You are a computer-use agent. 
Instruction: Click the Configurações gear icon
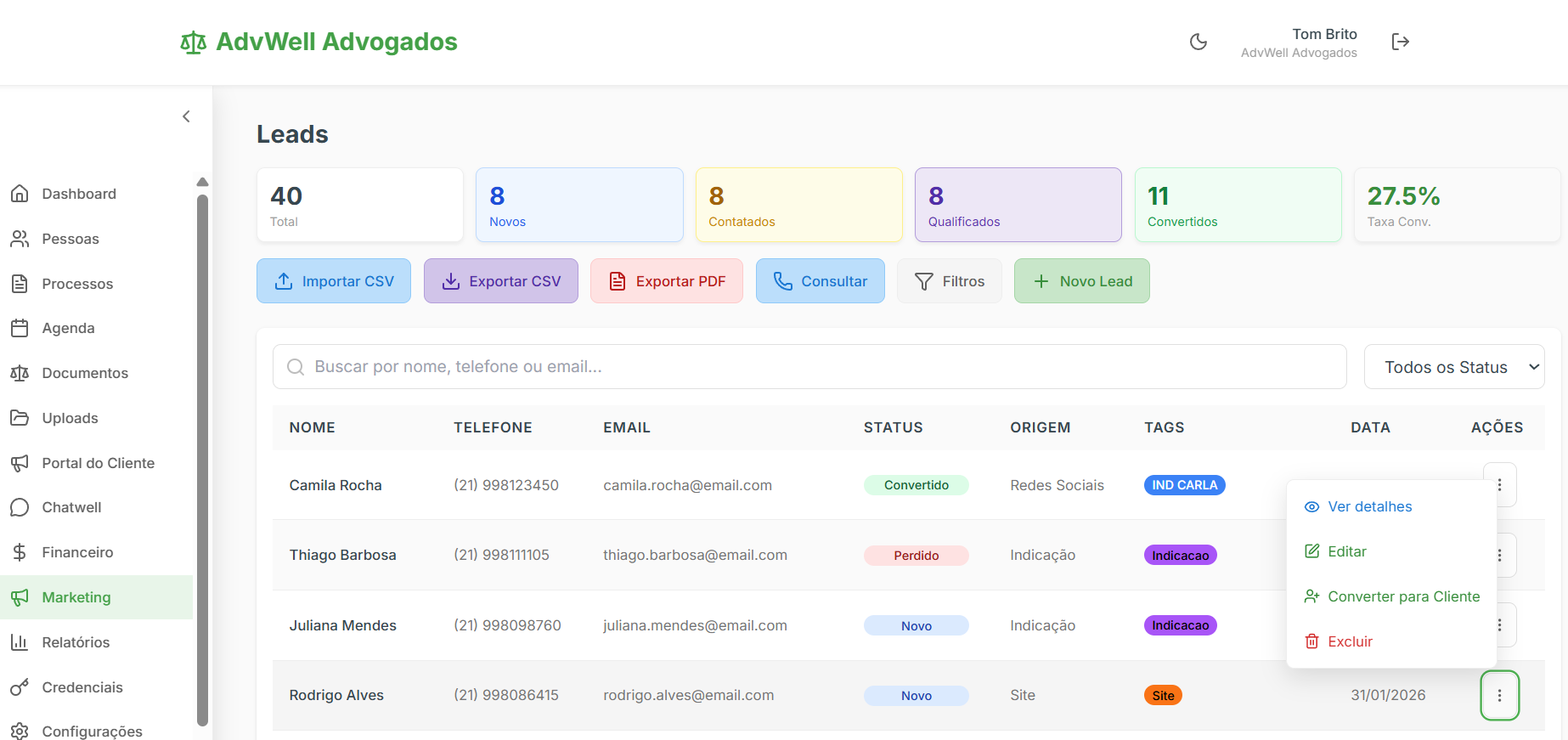click(20, 732)
